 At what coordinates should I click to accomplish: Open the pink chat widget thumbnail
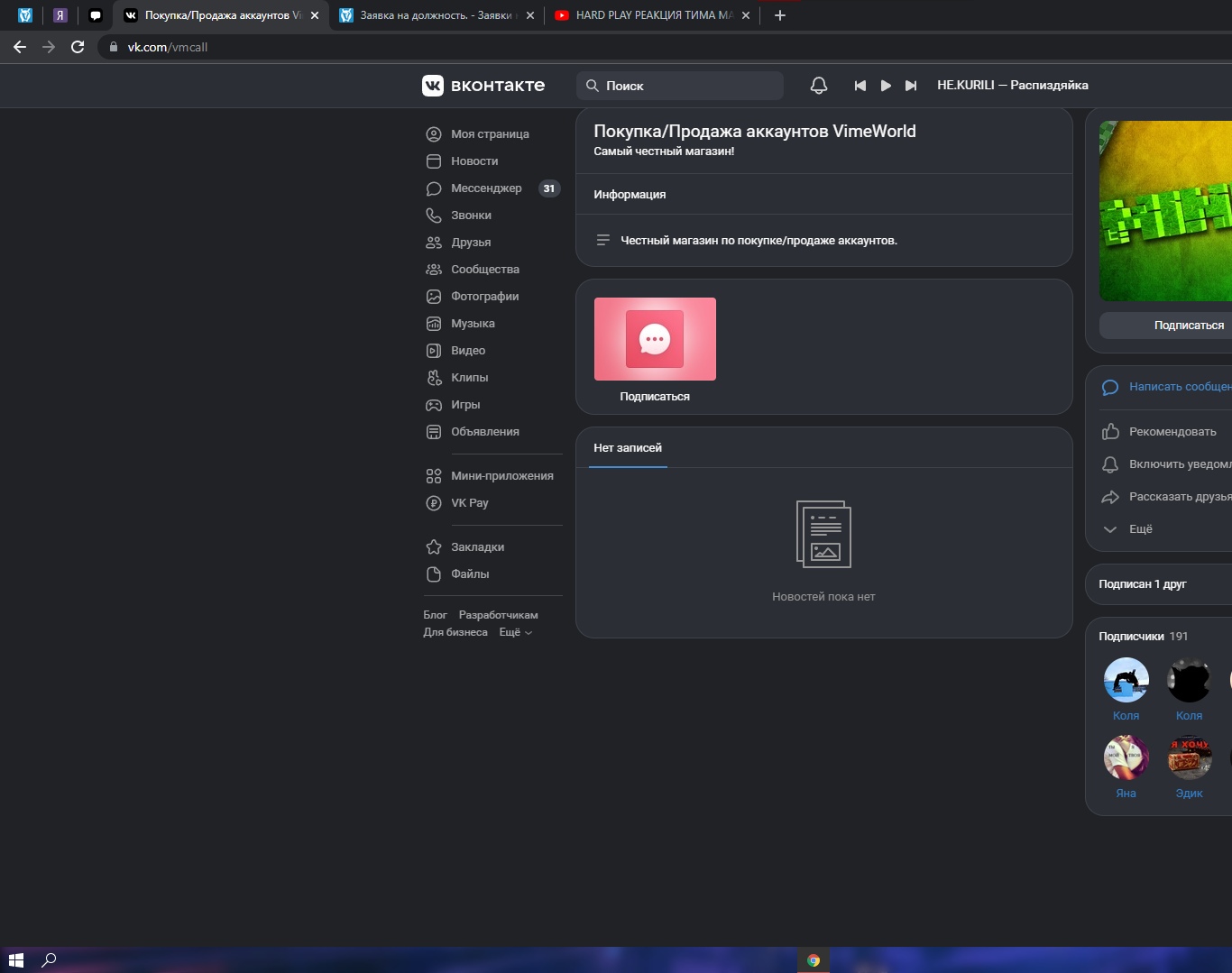coord(655,339)
